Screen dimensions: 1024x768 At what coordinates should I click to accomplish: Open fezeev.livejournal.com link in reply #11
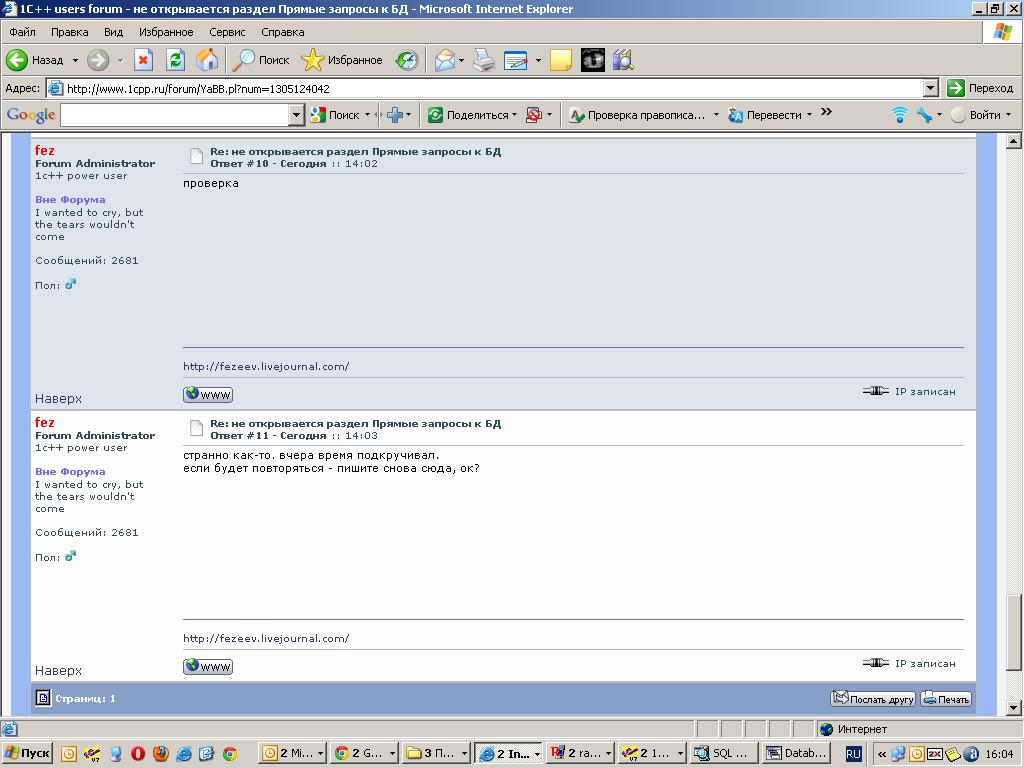266,638
